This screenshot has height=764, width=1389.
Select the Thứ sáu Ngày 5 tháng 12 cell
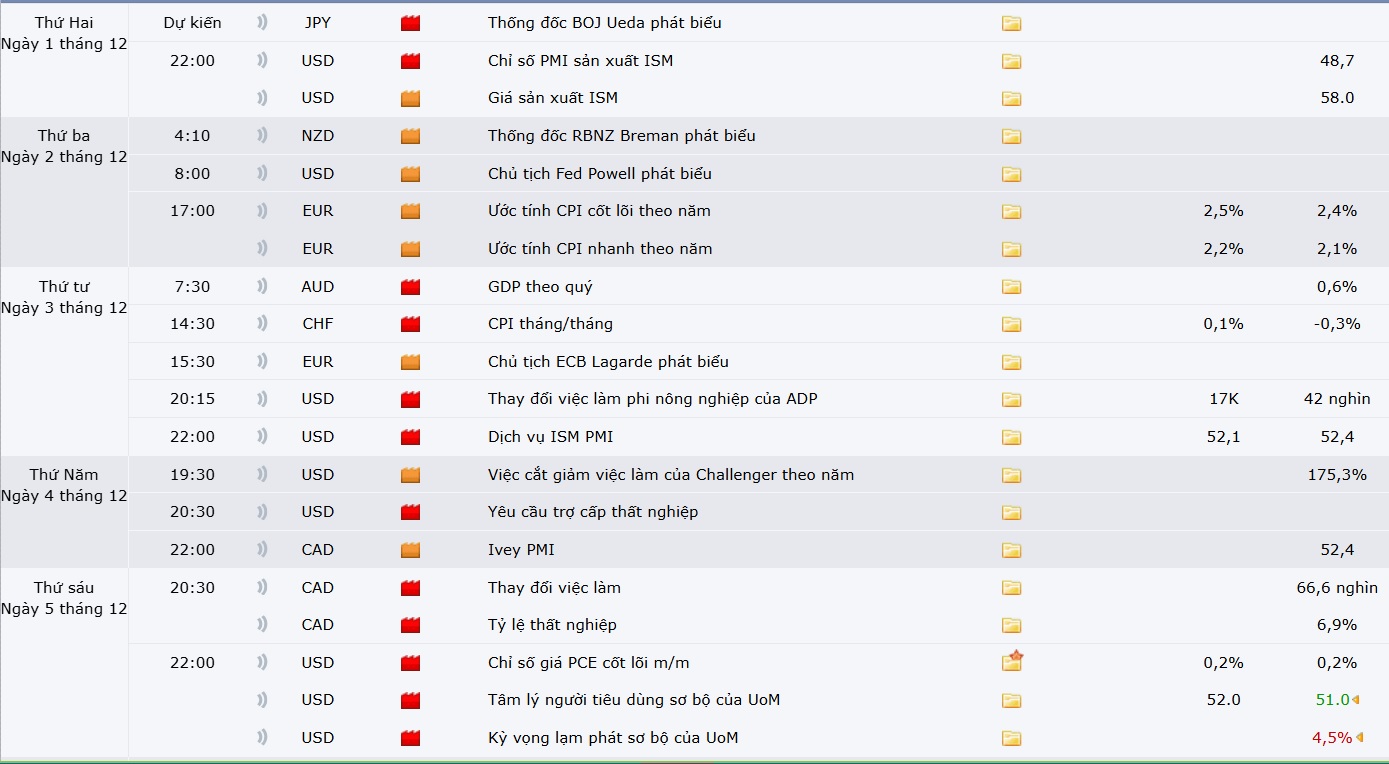click(x=64, y=598)
